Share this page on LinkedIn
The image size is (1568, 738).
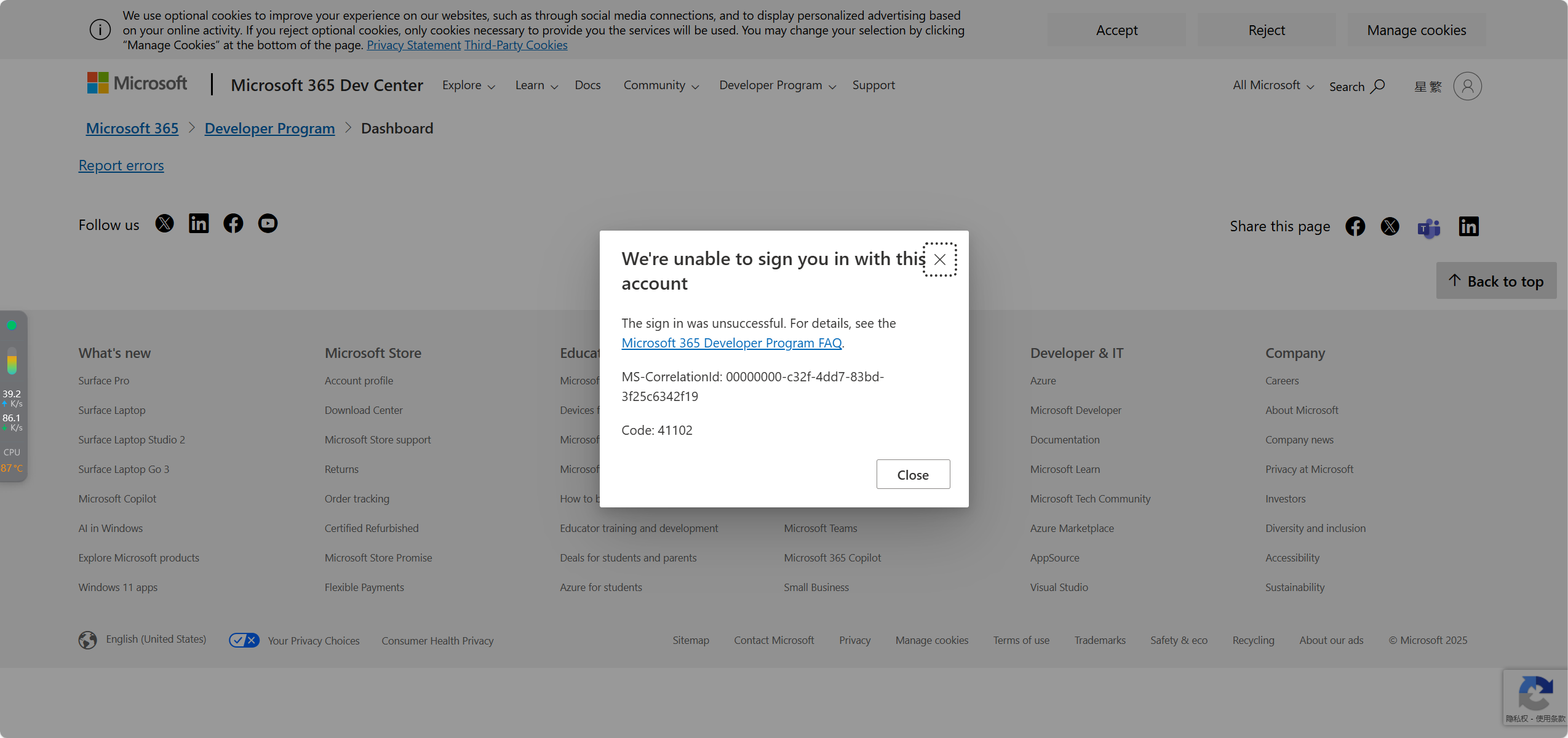(x=1468, y=226)
